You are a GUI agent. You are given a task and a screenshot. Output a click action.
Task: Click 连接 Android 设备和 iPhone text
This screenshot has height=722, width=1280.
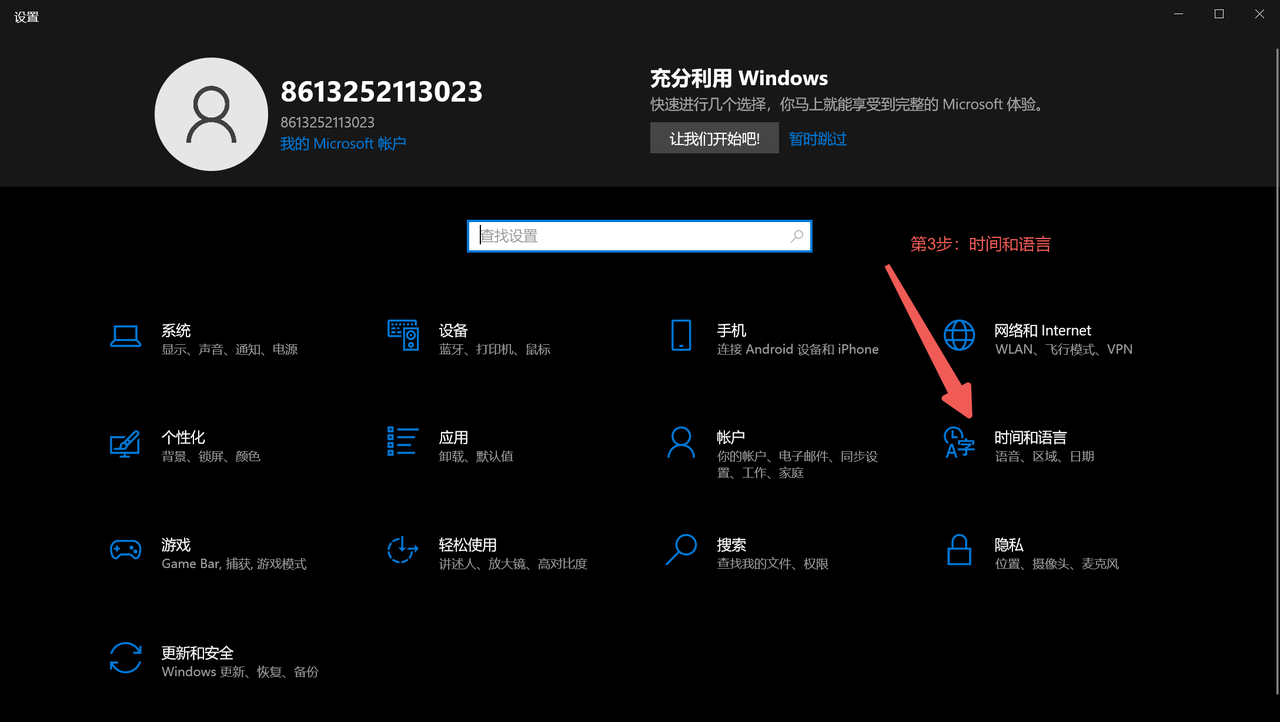(x=797, y=349)
